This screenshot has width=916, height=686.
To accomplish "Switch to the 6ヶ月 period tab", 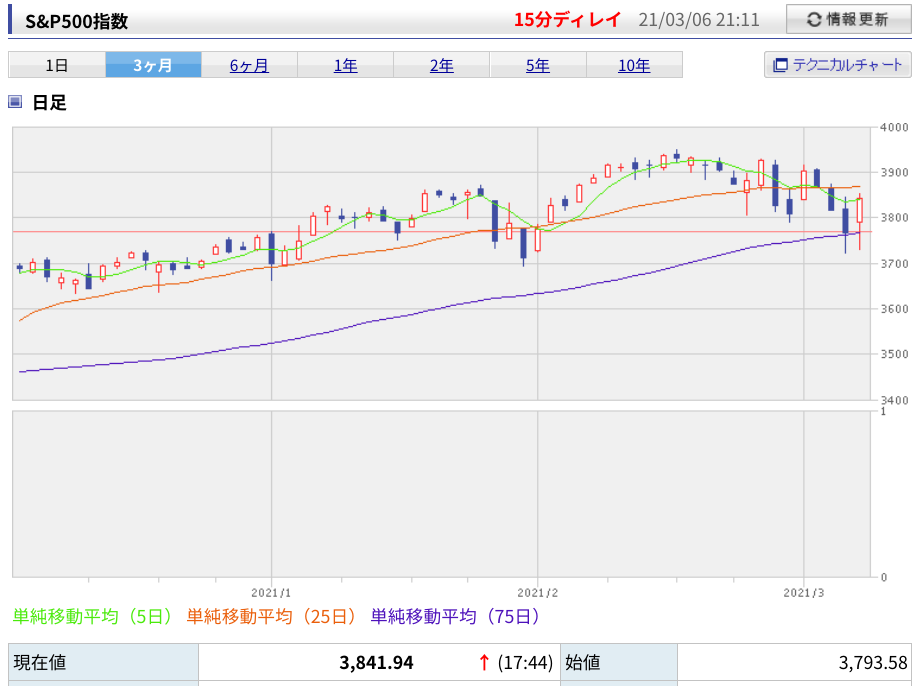I will coord(249,65).
